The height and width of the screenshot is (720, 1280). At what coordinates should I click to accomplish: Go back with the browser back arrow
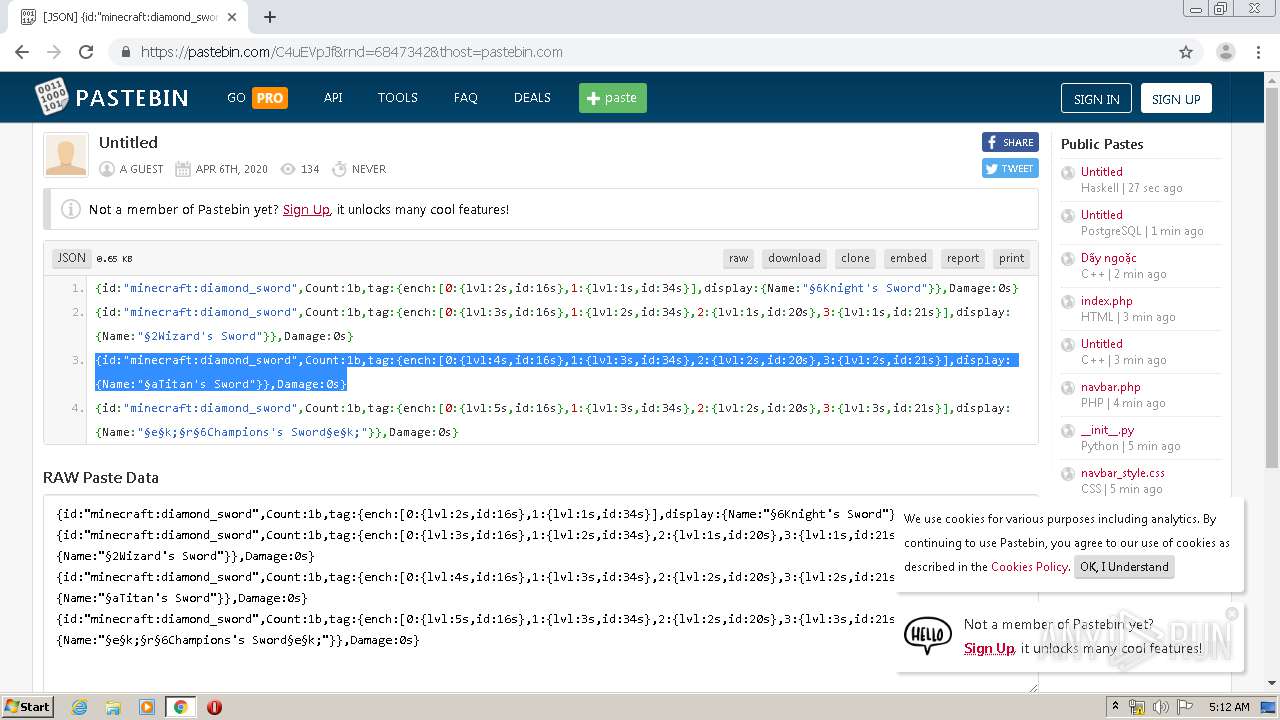pos(22,52)
